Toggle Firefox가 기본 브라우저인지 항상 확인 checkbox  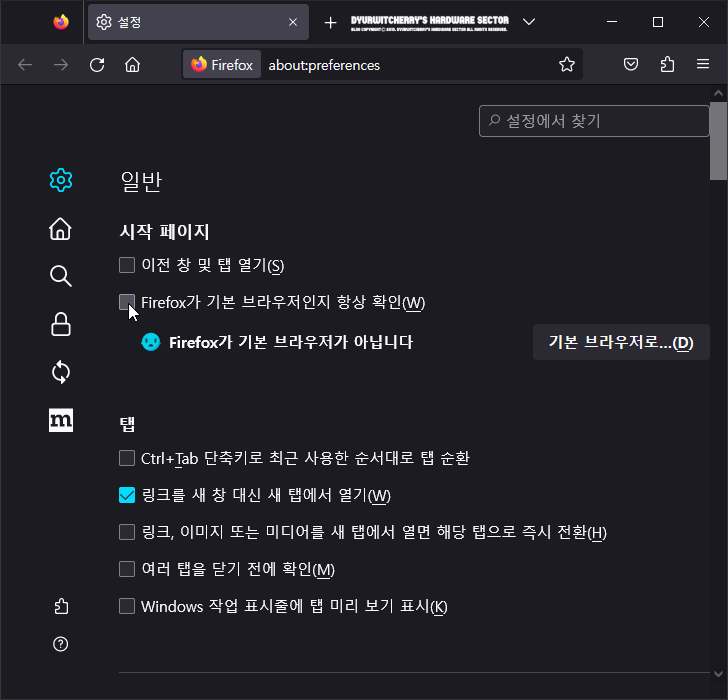[x=127, y=302]
